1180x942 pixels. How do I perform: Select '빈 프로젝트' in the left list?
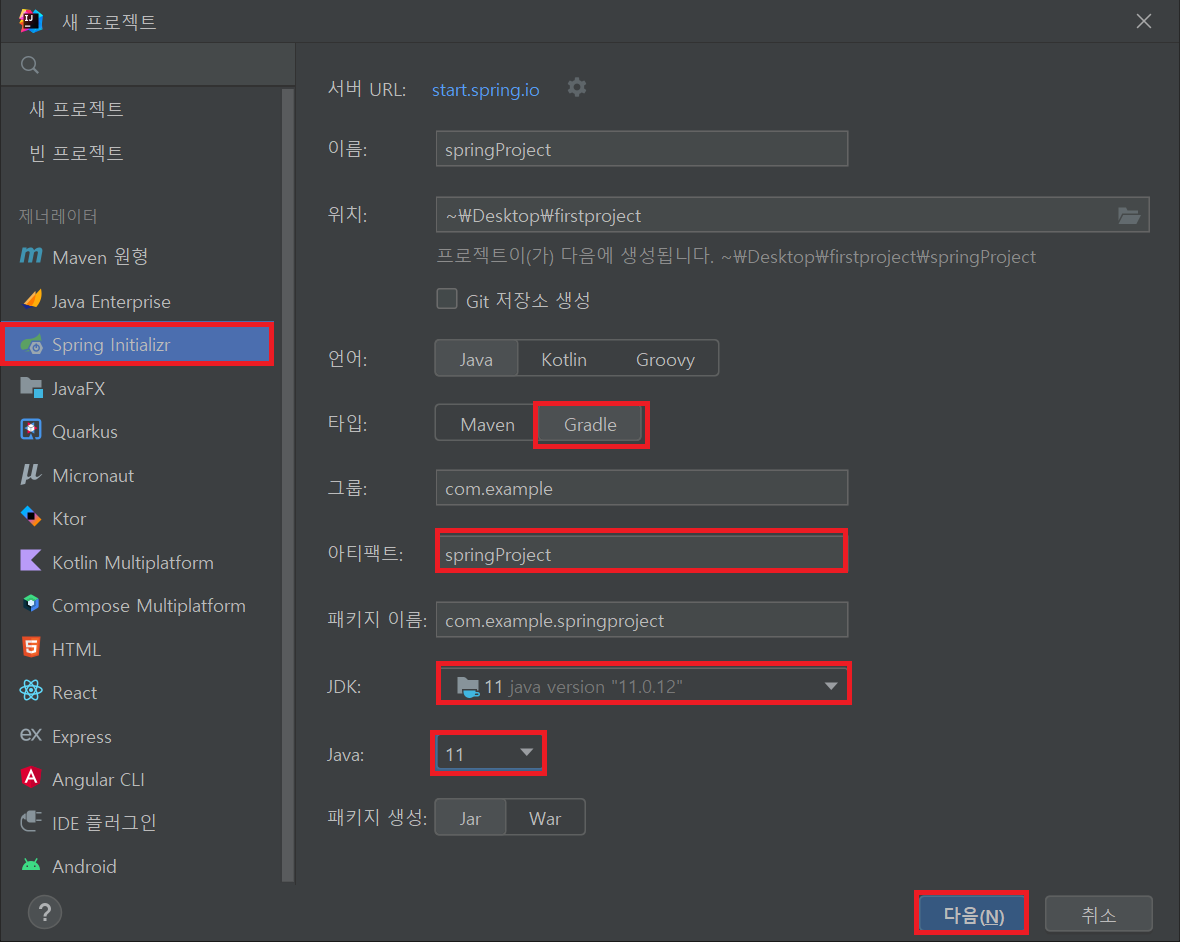pos(76,152)
